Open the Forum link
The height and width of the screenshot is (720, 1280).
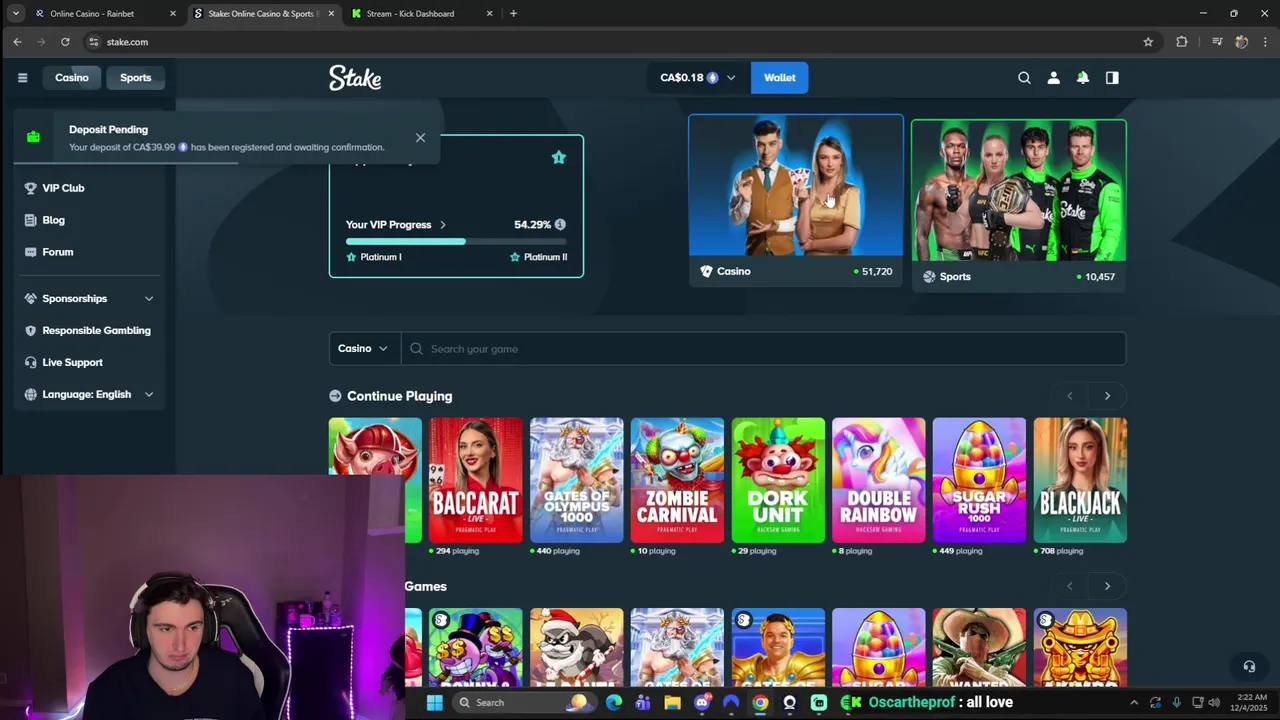[57, 252]
